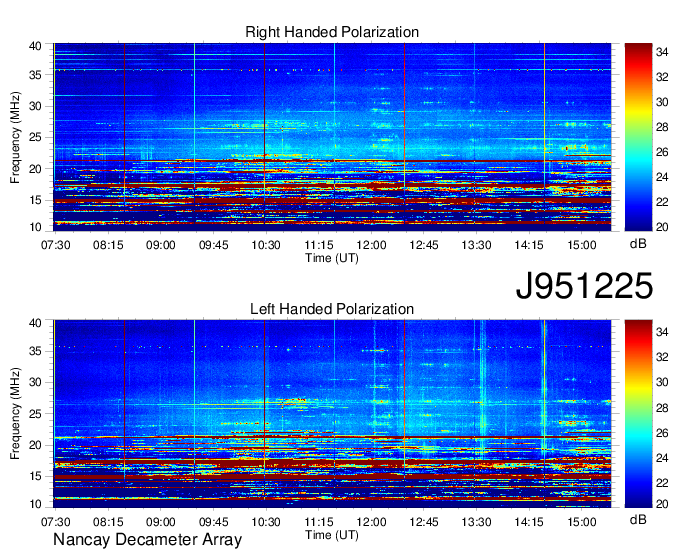Click the "22" value on the upper color bar
This screenshot has width=680, height=552.
(x=662, y=202)
